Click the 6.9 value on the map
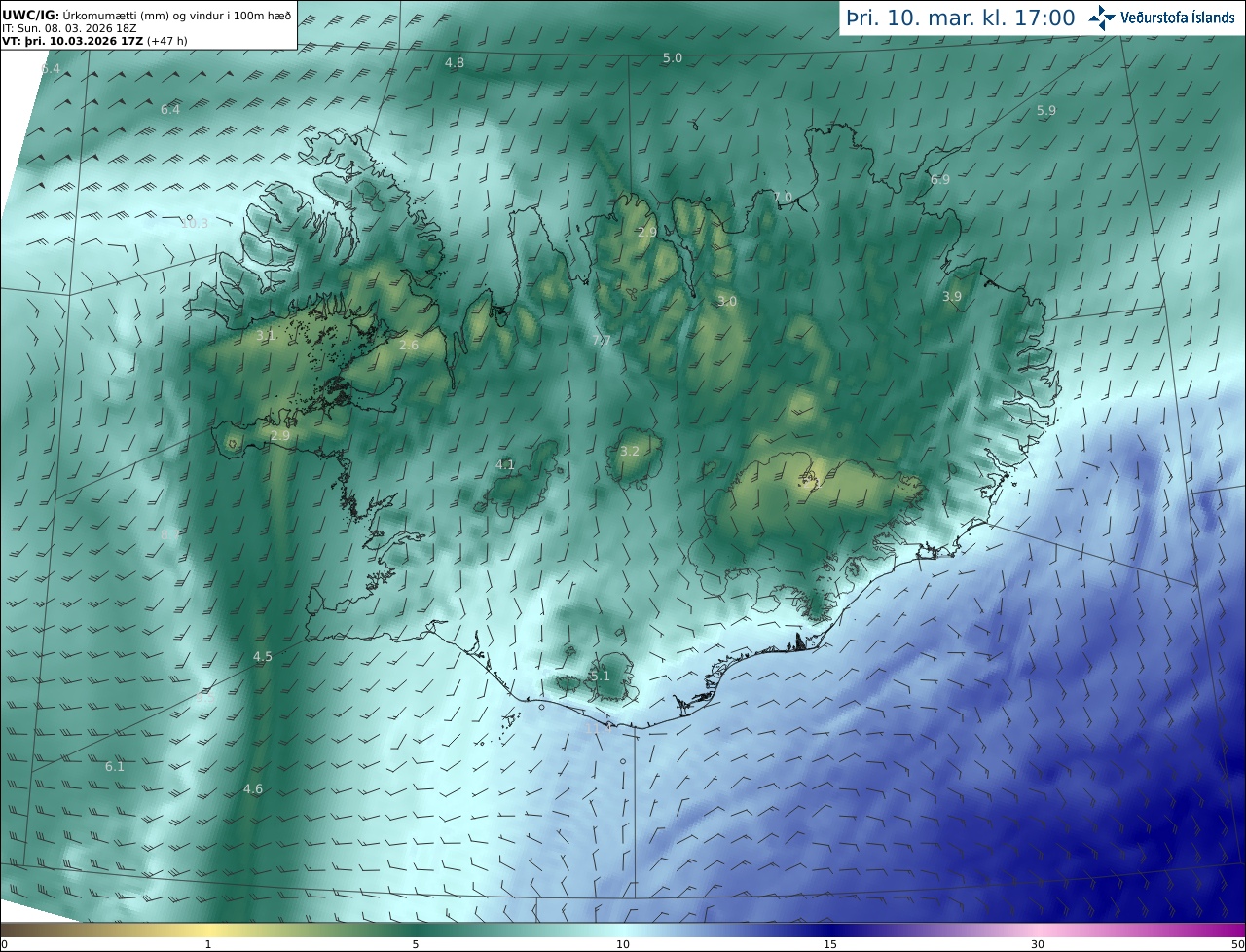 (940, 179)
